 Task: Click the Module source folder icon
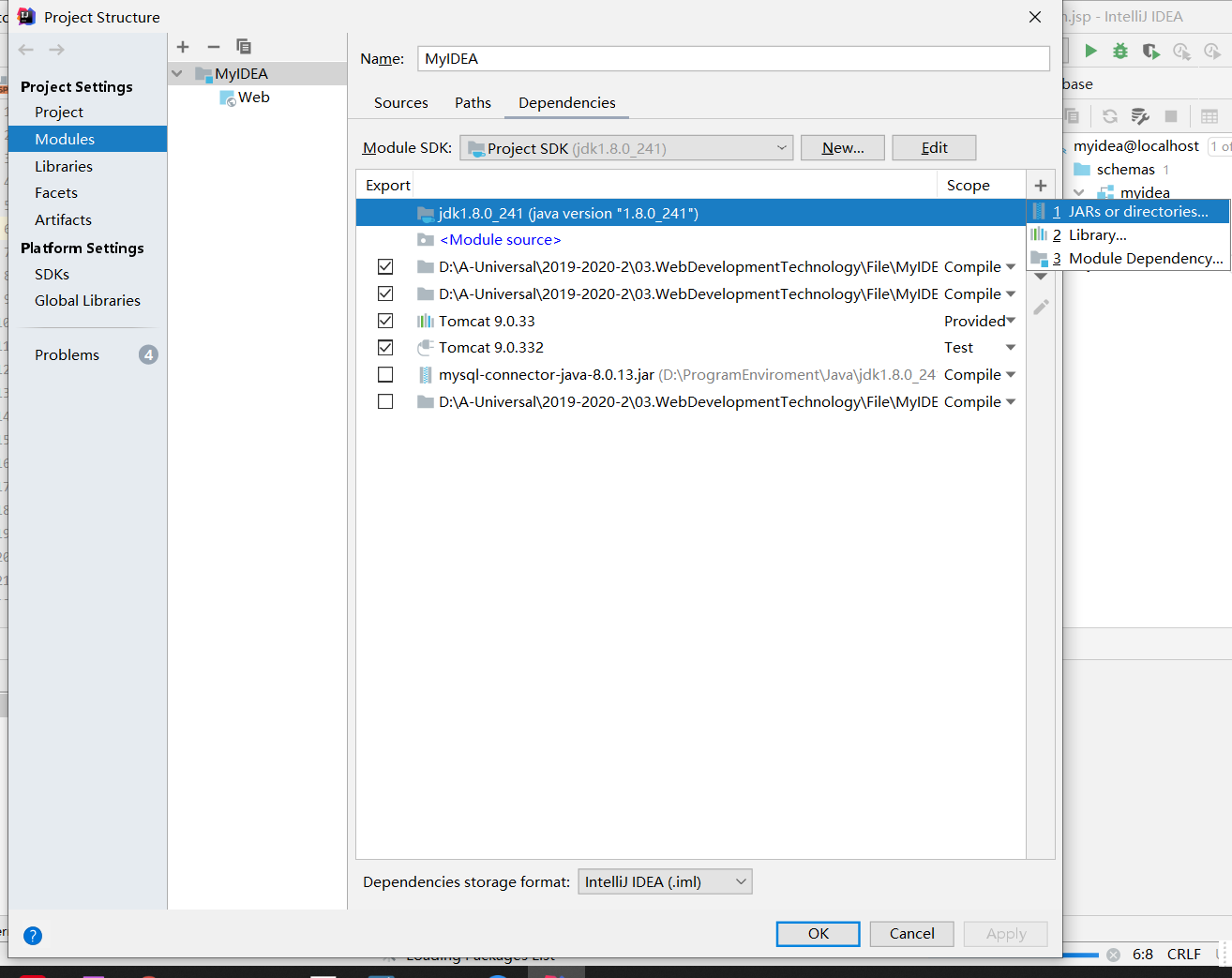[x=426, y=240]
